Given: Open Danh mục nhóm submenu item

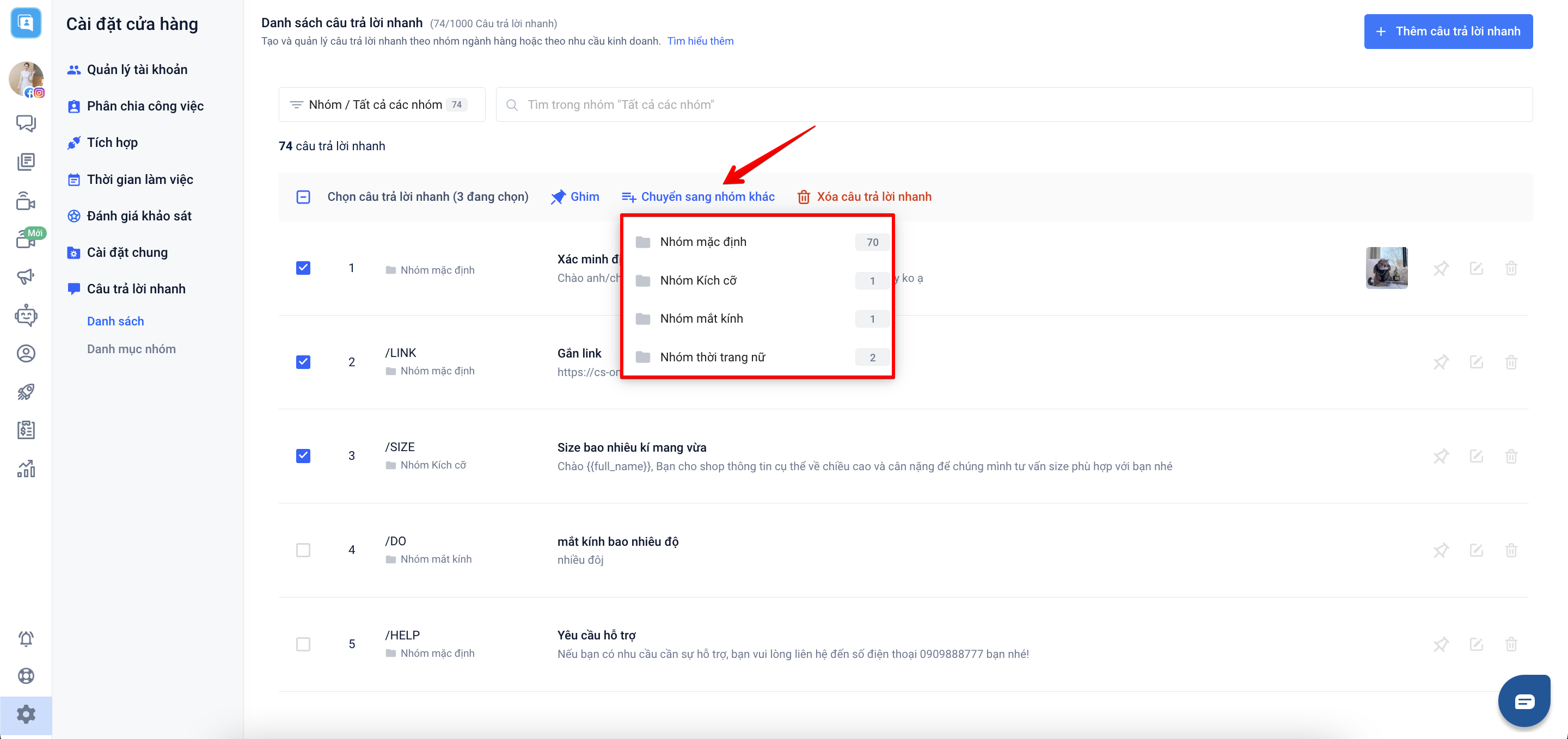Looking at the screenshot, I should [131, 349].
